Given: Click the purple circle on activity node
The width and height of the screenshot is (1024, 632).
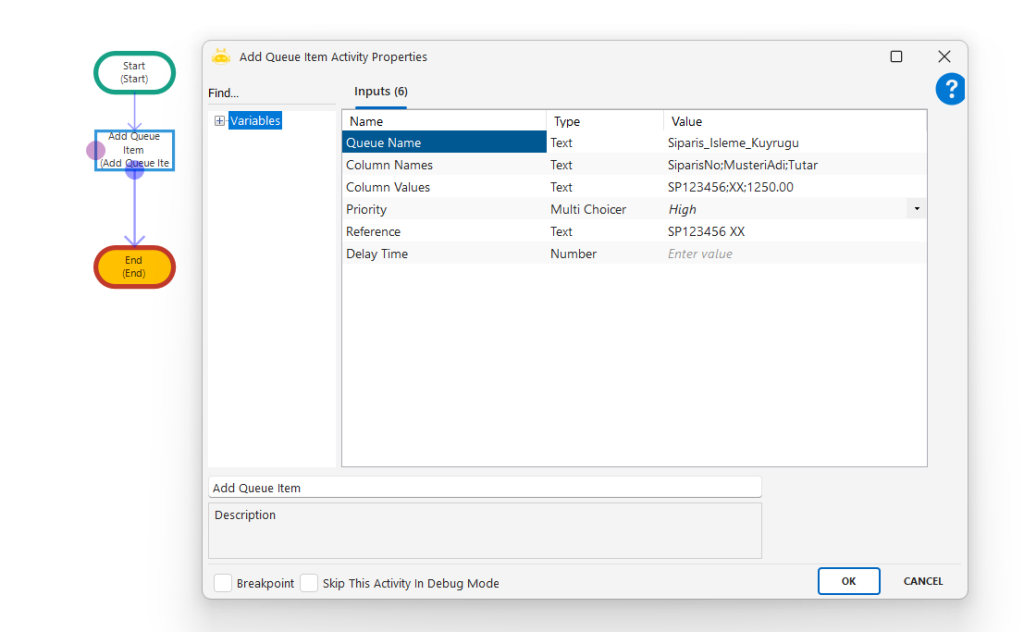Looking at the screenshot, I should (96, 151).
